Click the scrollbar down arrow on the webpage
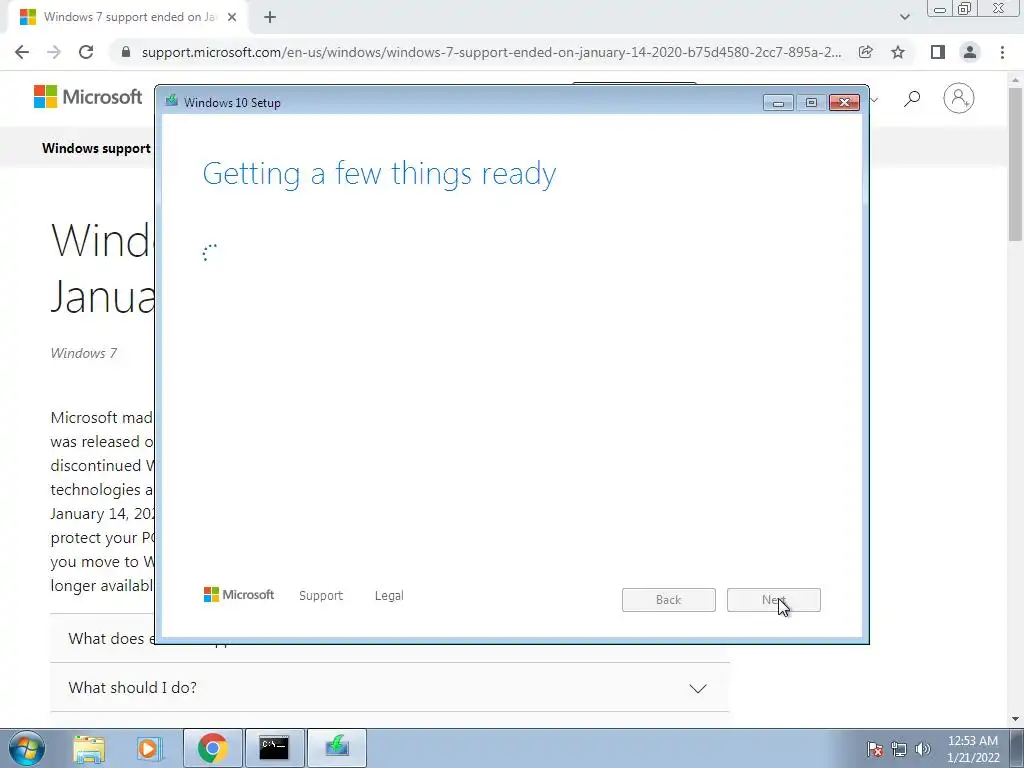 click(x=1016, y=720)
